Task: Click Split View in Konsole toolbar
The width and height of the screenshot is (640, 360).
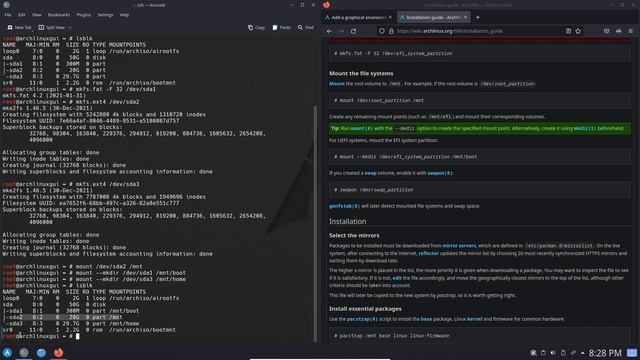Action: click(x=52, y=27)
